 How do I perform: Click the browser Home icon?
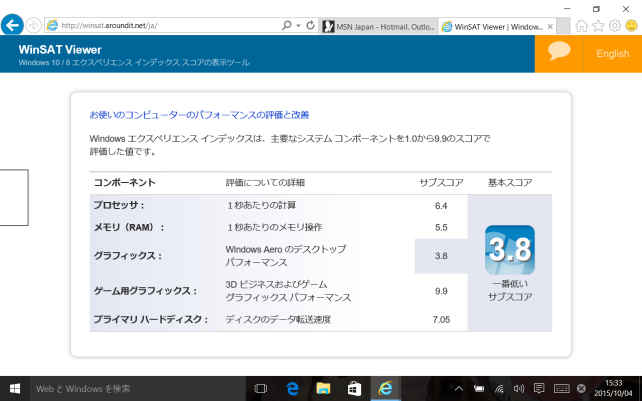click(581, 26)
